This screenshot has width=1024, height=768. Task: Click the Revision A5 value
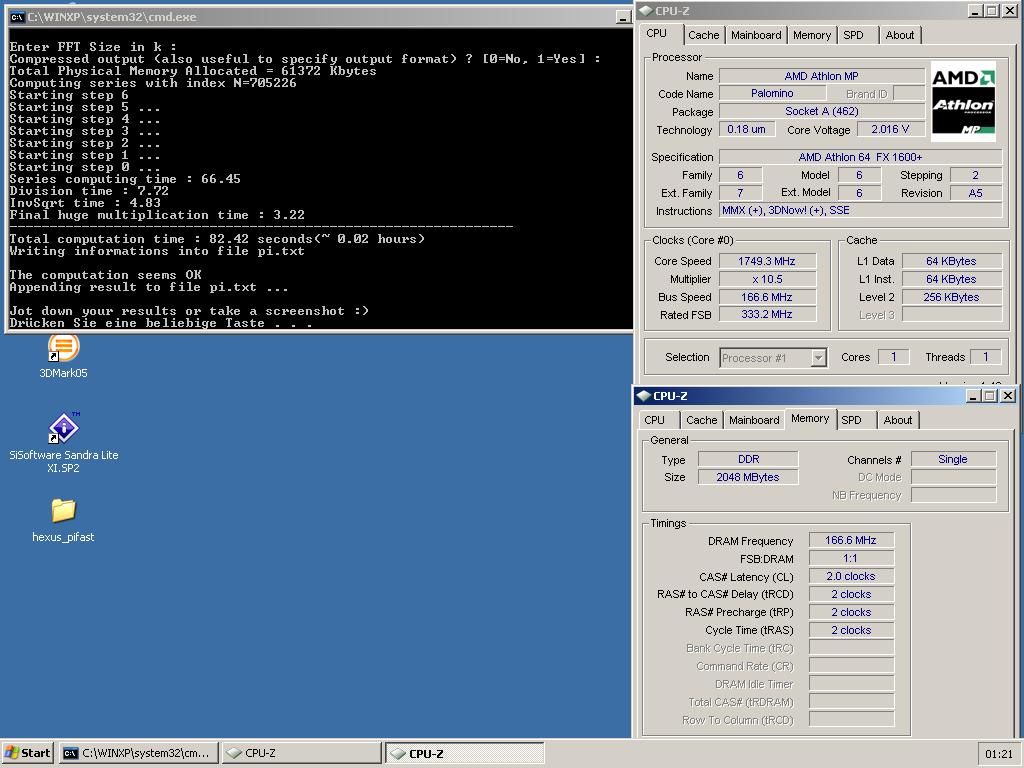tap(975, 193)
